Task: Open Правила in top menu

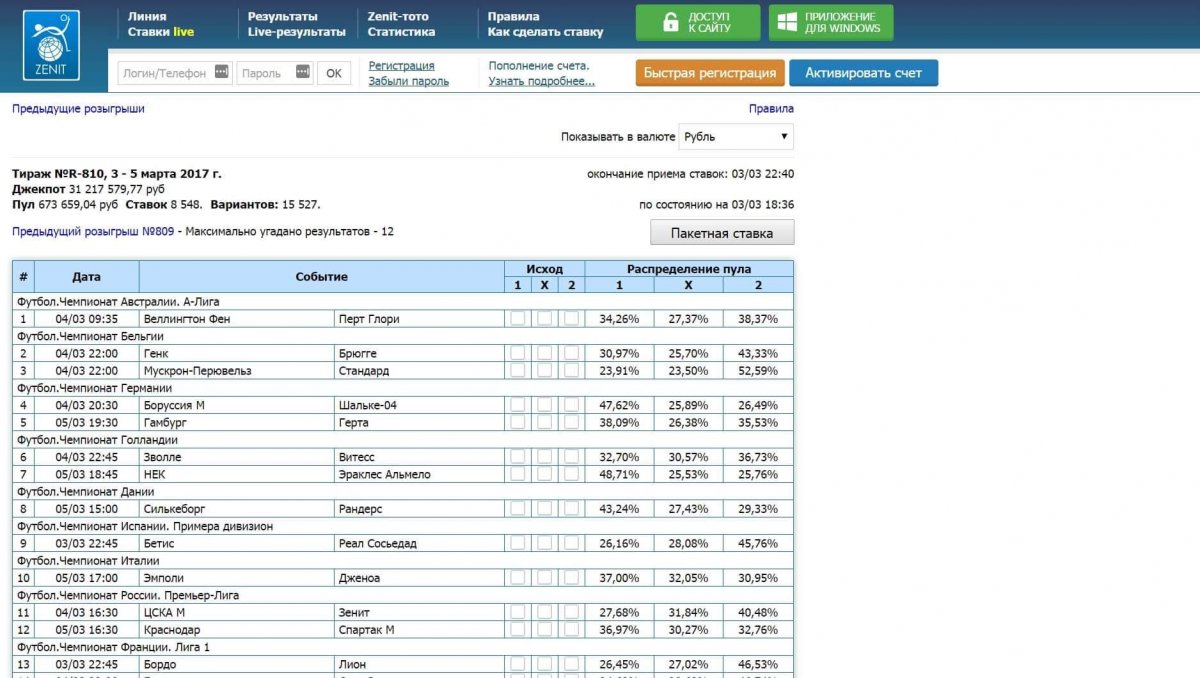Action: point(513,16)
